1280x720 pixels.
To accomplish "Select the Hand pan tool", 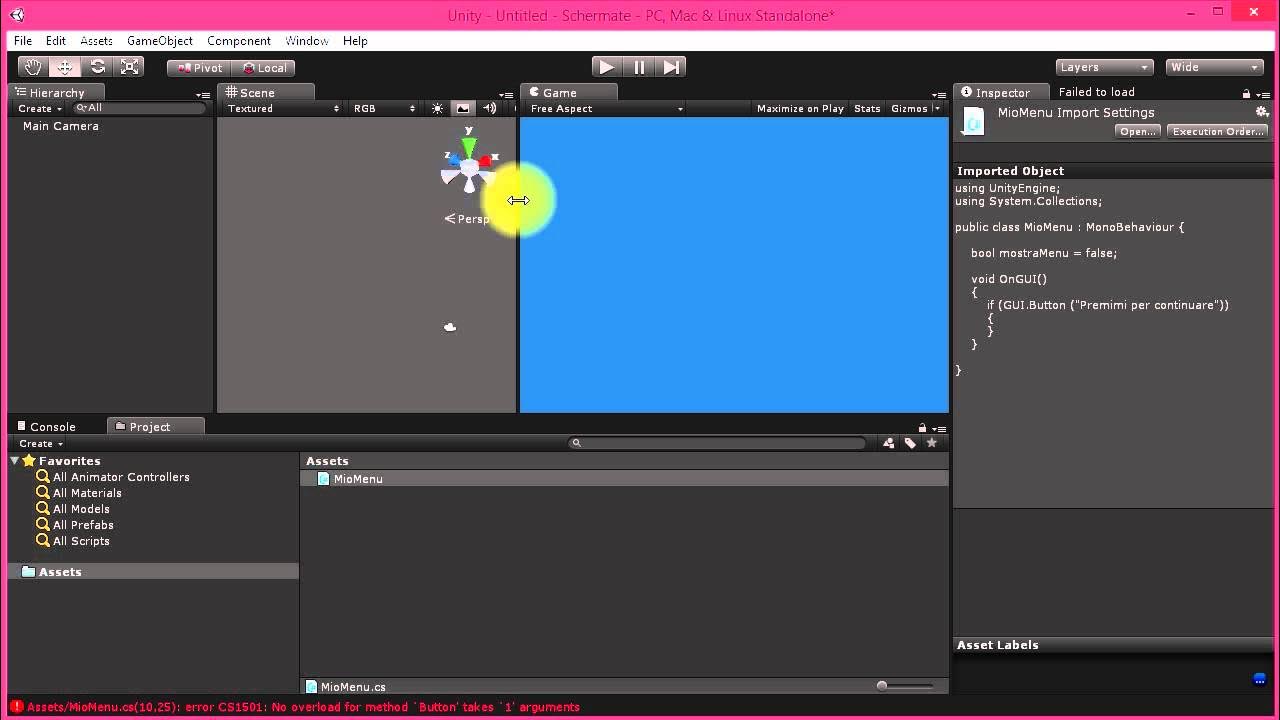I will pyautogui.click(x=32, y=66).
